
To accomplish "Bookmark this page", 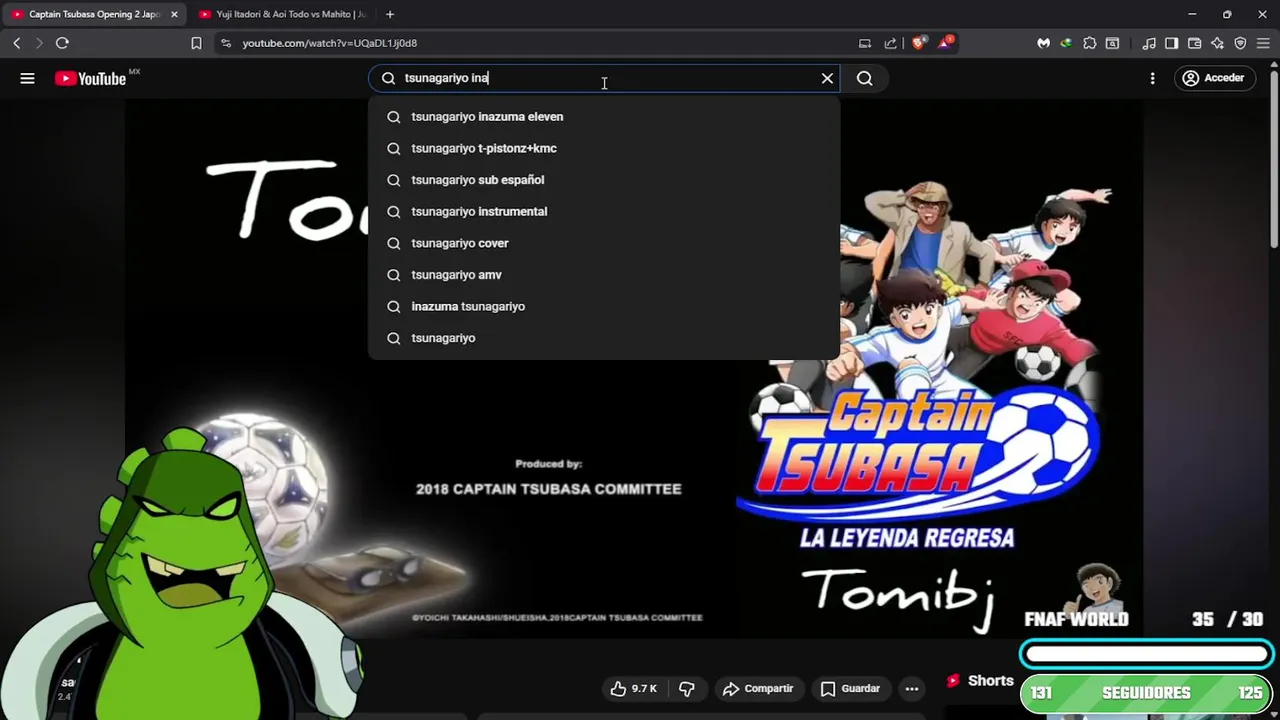I will click(196, 43).
